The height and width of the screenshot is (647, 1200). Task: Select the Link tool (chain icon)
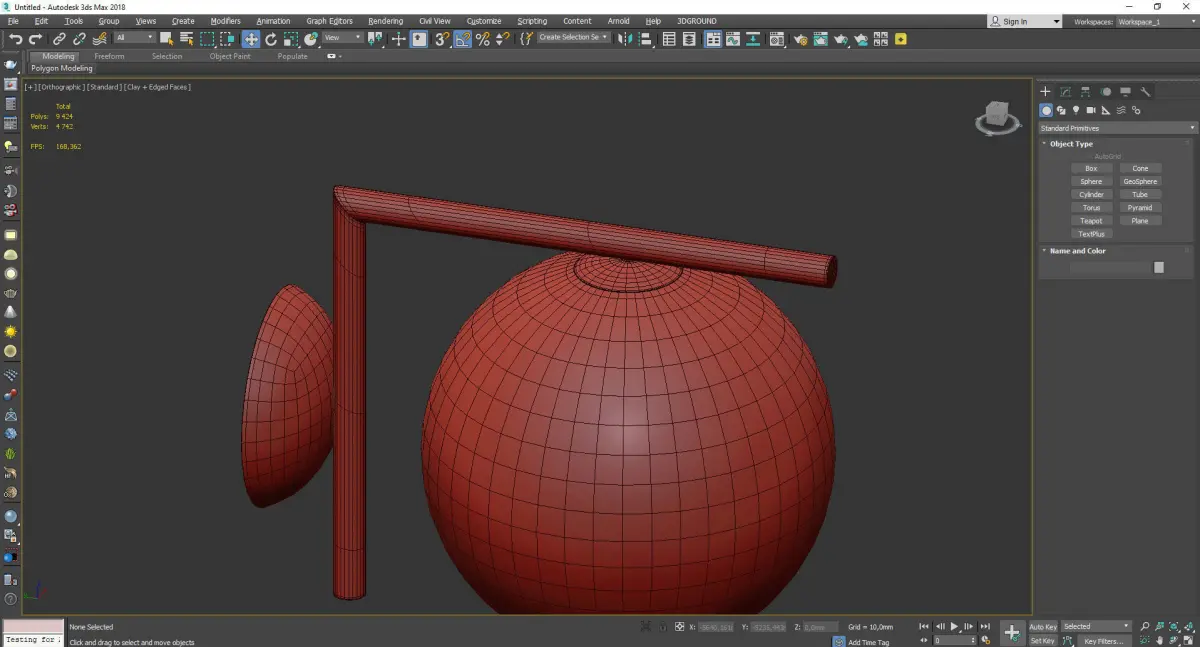pos(59,39)
